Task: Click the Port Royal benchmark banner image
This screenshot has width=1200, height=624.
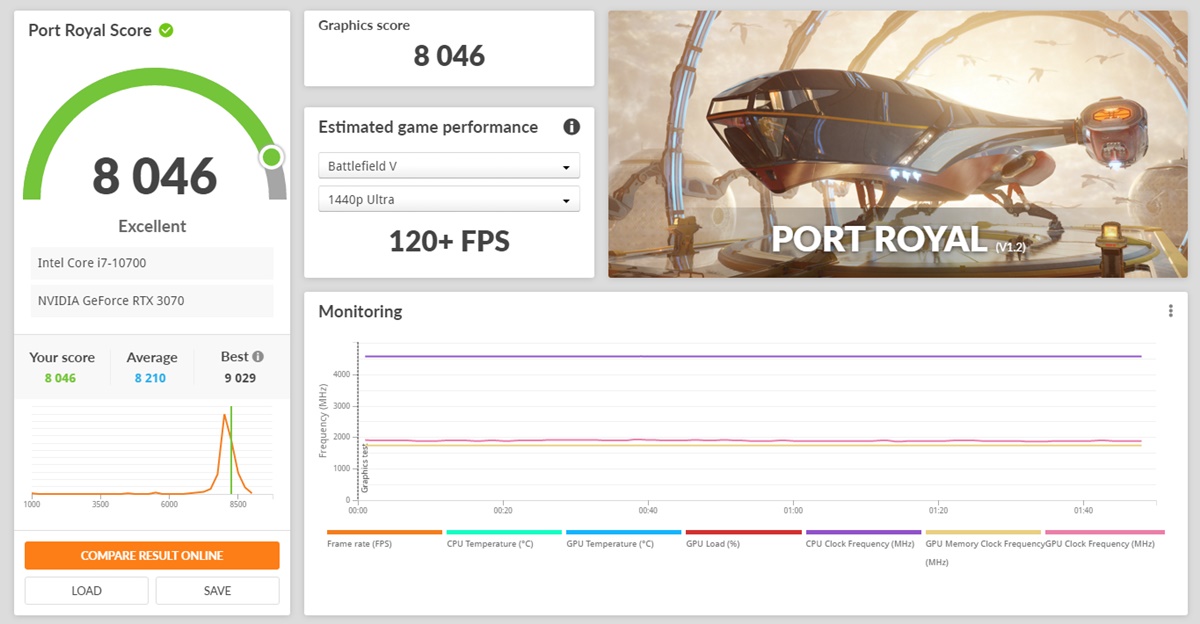Action: 897,144
